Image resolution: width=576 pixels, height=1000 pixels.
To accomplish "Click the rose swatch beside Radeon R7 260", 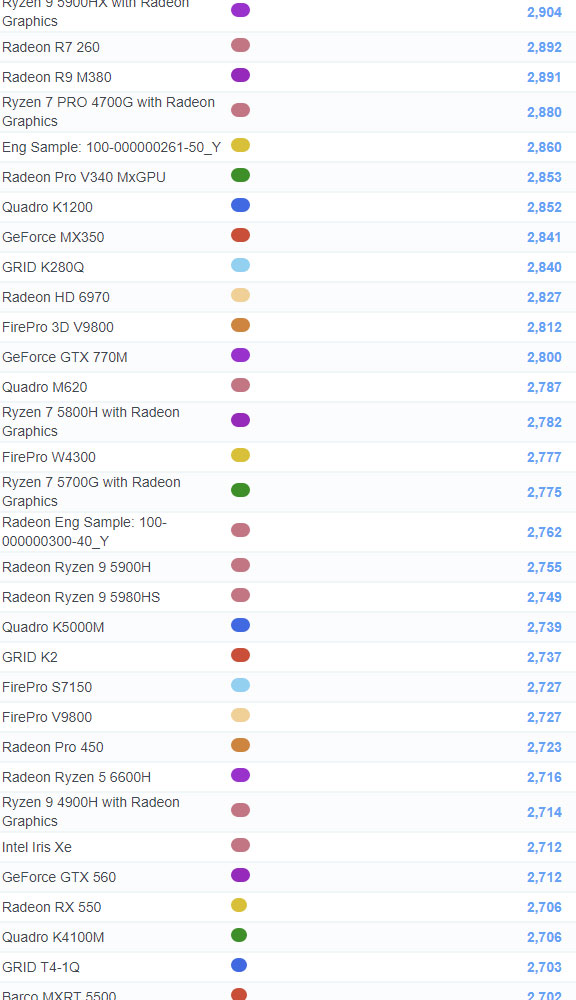I will (240, 45).
